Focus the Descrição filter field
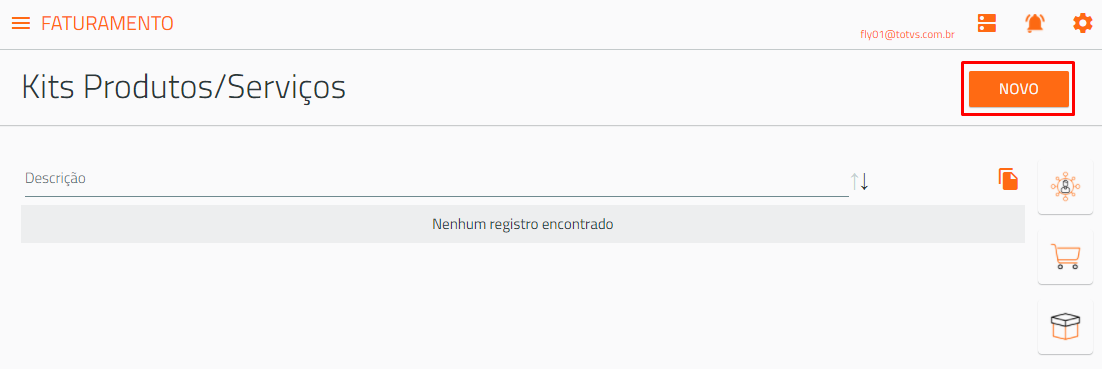The height and width of the screenshot is (369, 1102). point(435,179)
